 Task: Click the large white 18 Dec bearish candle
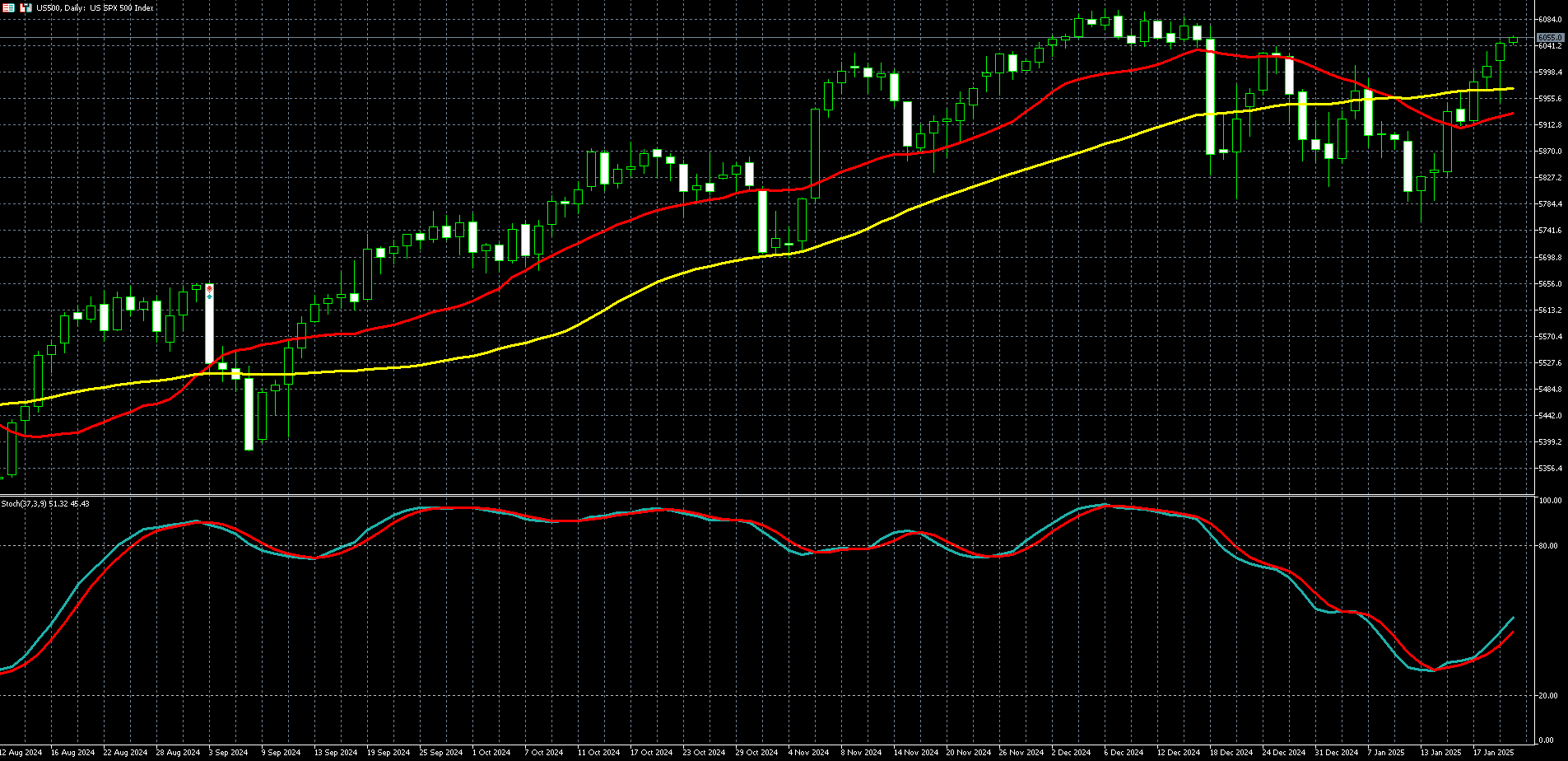pyautogui.click(x=1210, y=96)
